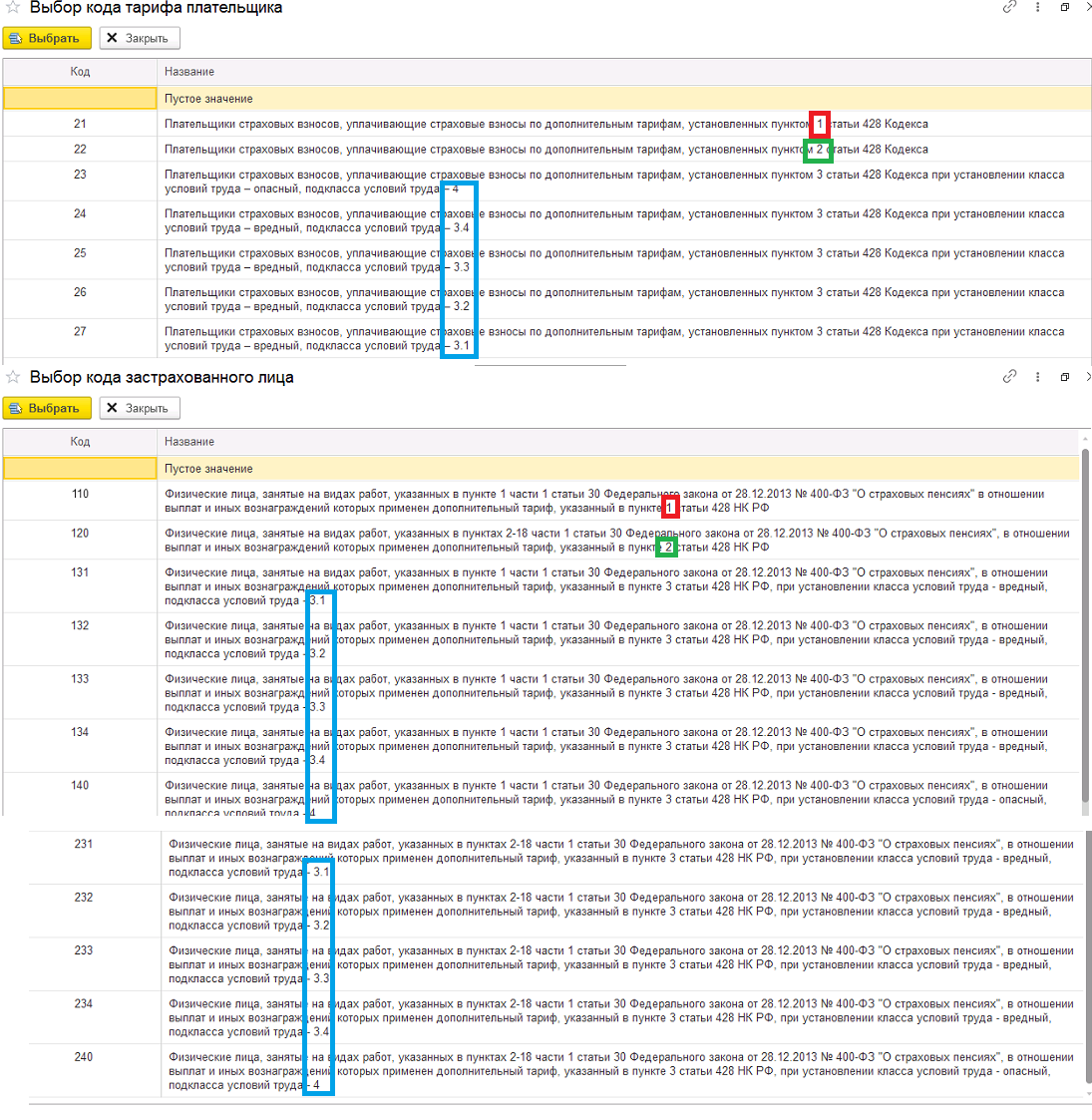The height and width of the screenshot is (1120, 1092).
Task: Click restore window icon in tariff code window
Action: (1064, 6)
